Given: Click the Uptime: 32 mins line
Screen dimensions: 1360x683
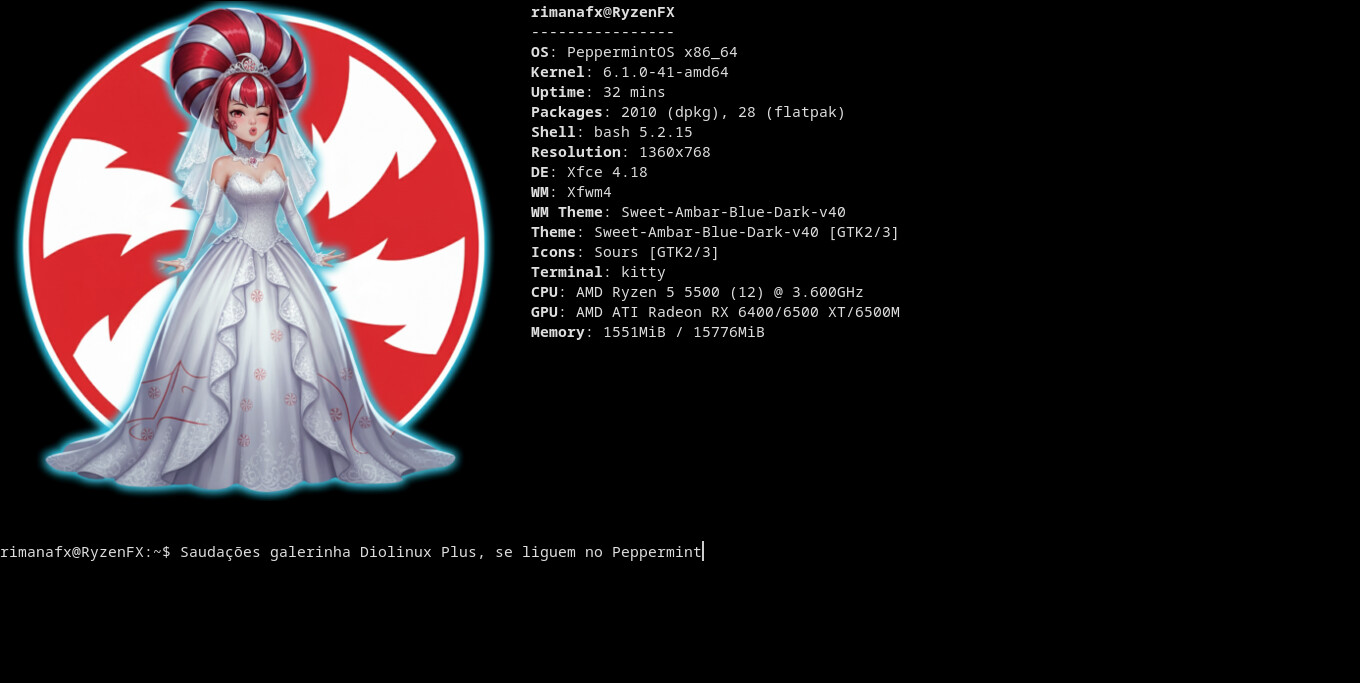Looking at the screenshot, I should 598,92.
